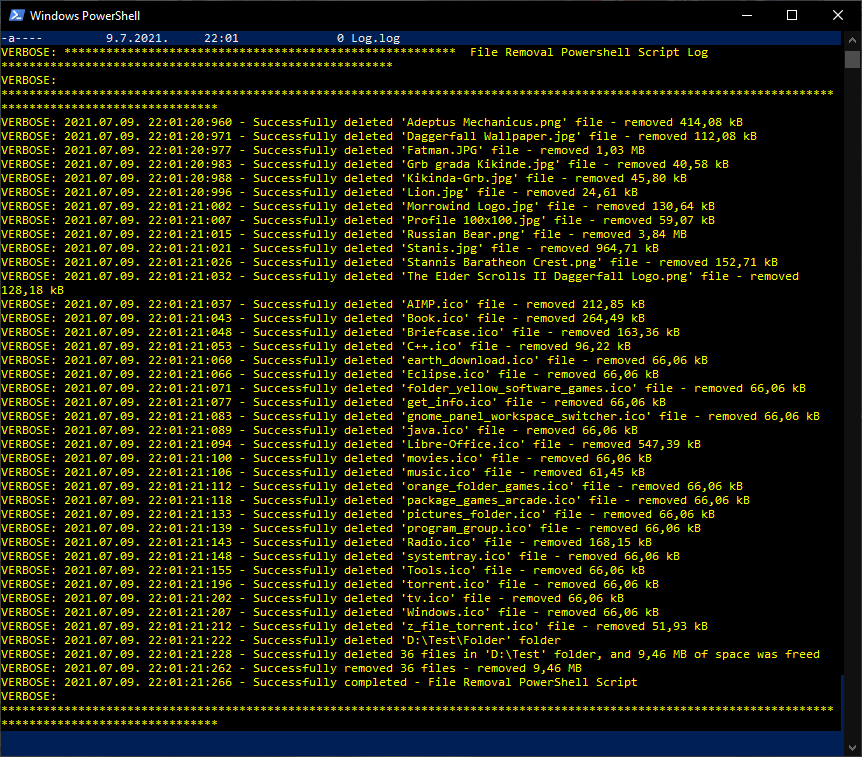The image size is (862, 757).
Task: Click the 'Adeptus Mechanicus.png' deletion entry
Action: 400,122
